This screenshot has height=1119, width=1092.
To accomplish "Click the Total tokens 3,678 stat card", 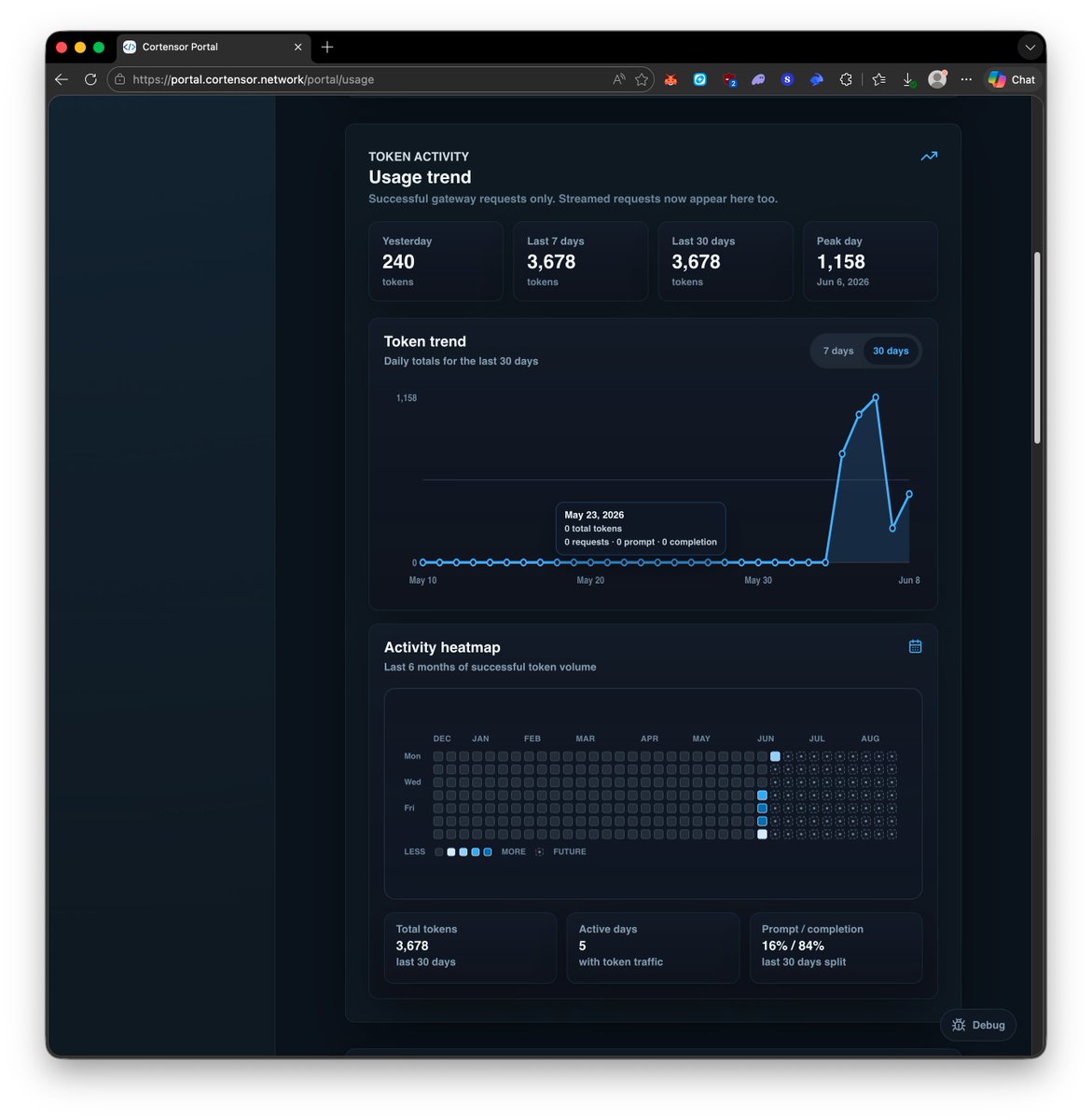I will (x=470, y=947).
